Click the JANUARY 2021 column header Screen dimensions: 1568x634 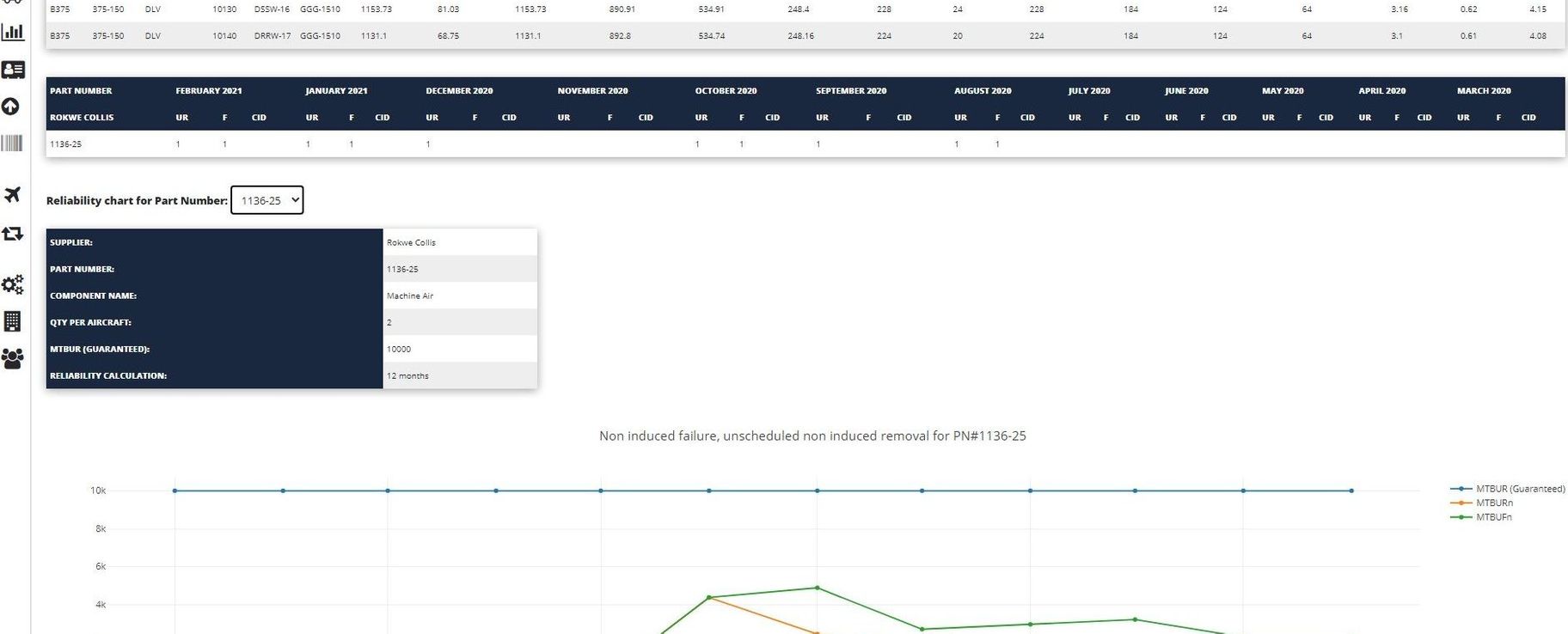pyautogui.click(x=336, y=91)
